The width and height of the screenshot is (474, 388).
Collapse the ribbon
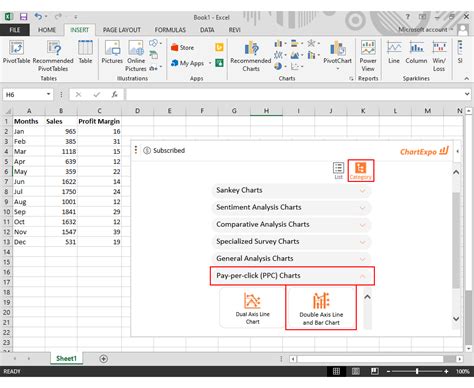click(466, 78)
